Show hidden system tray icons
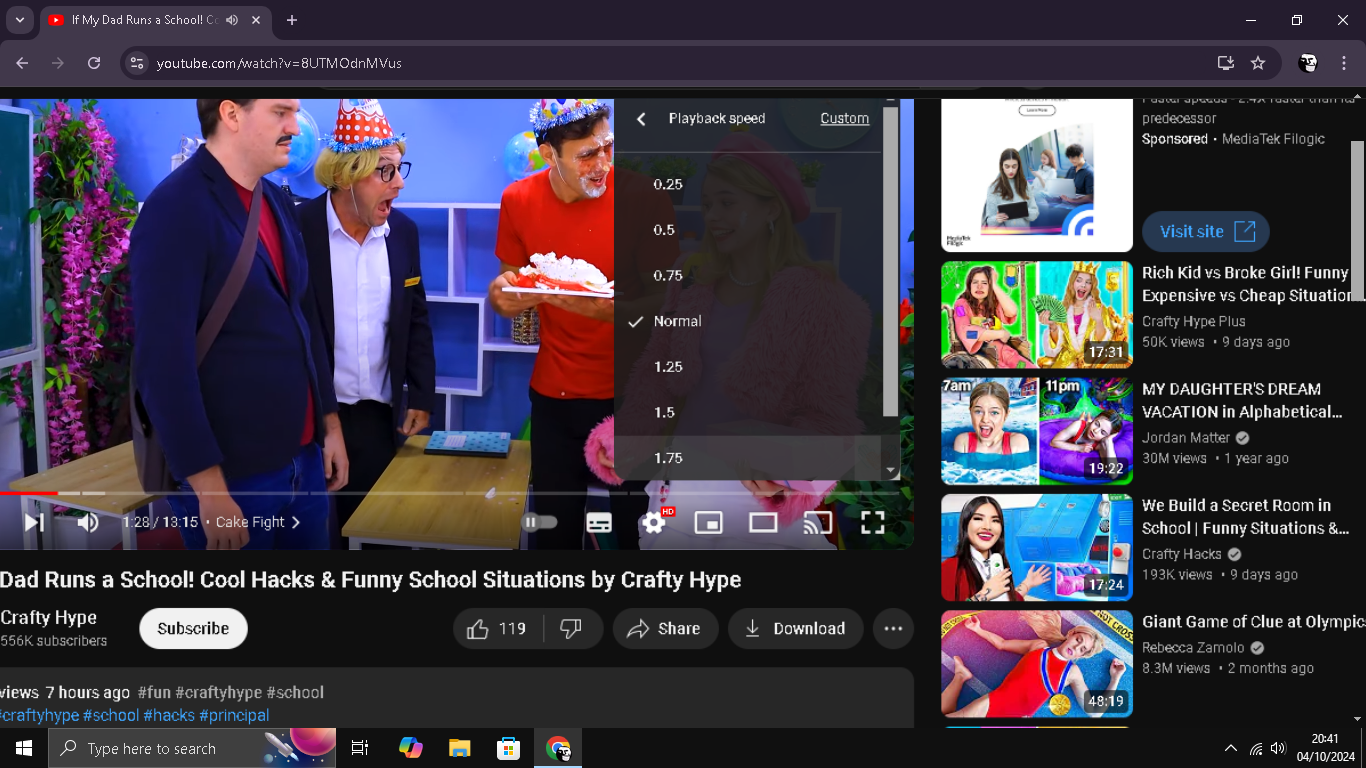 [1231, 748]
